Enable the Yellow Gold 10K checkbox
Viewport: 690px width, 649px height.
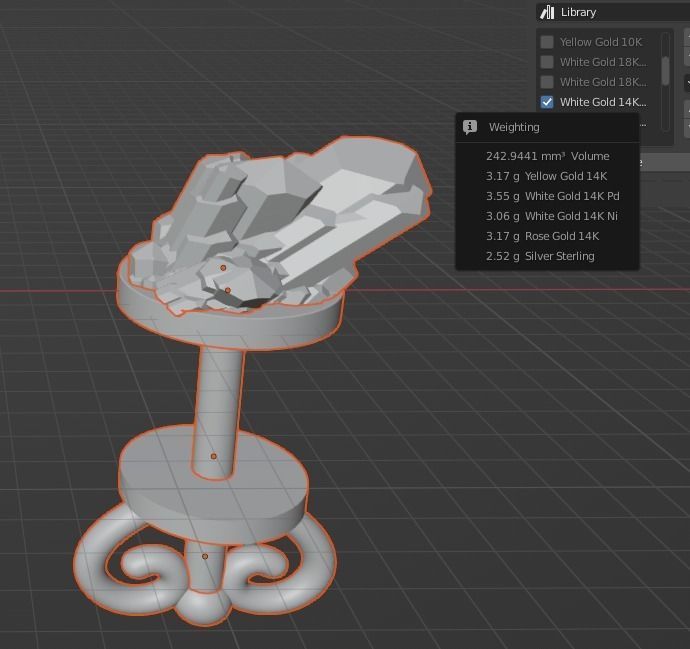click(x=547, y=42)
